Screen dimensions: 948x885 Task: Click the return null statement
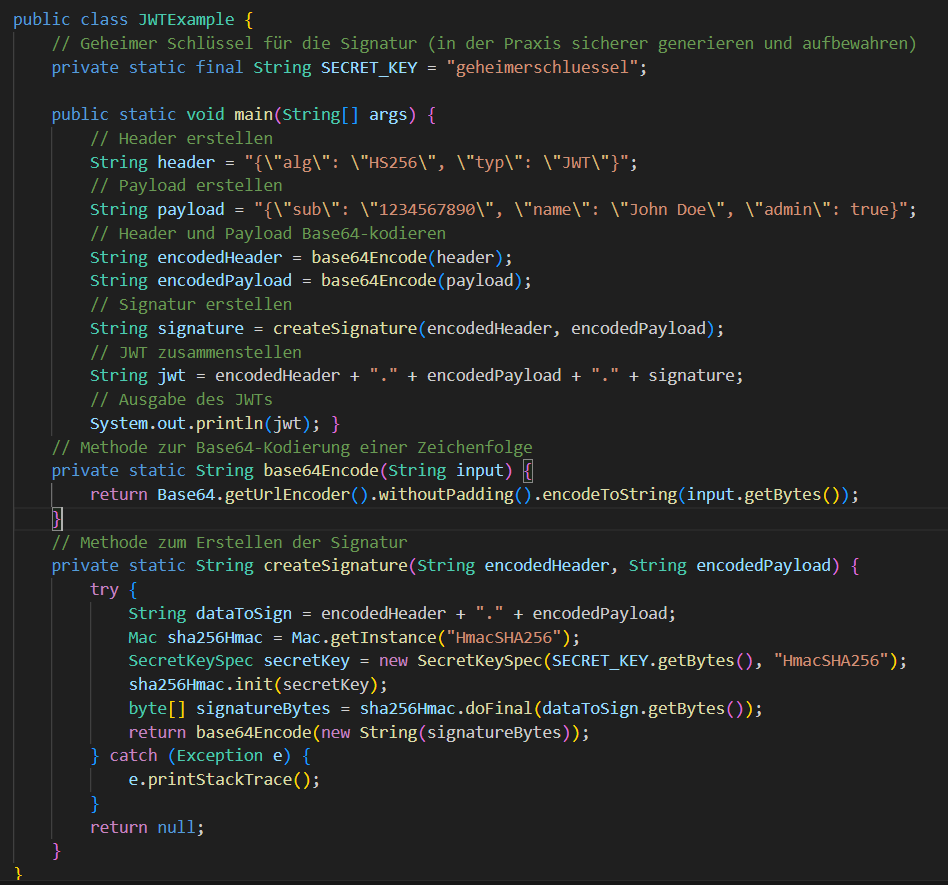[x=147, y=827]
